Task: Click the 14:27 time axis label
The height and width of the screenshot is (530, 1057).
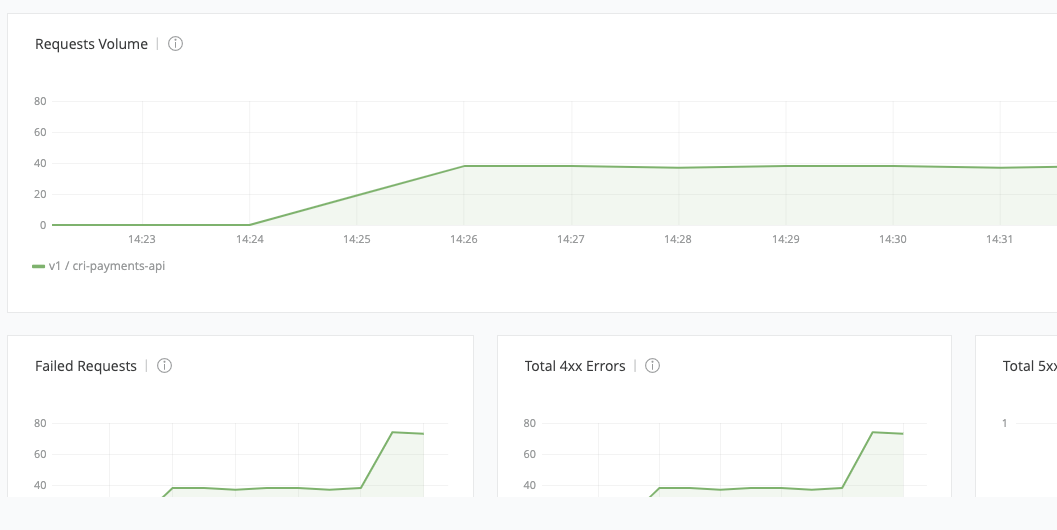Action: [x=571, y=239]
